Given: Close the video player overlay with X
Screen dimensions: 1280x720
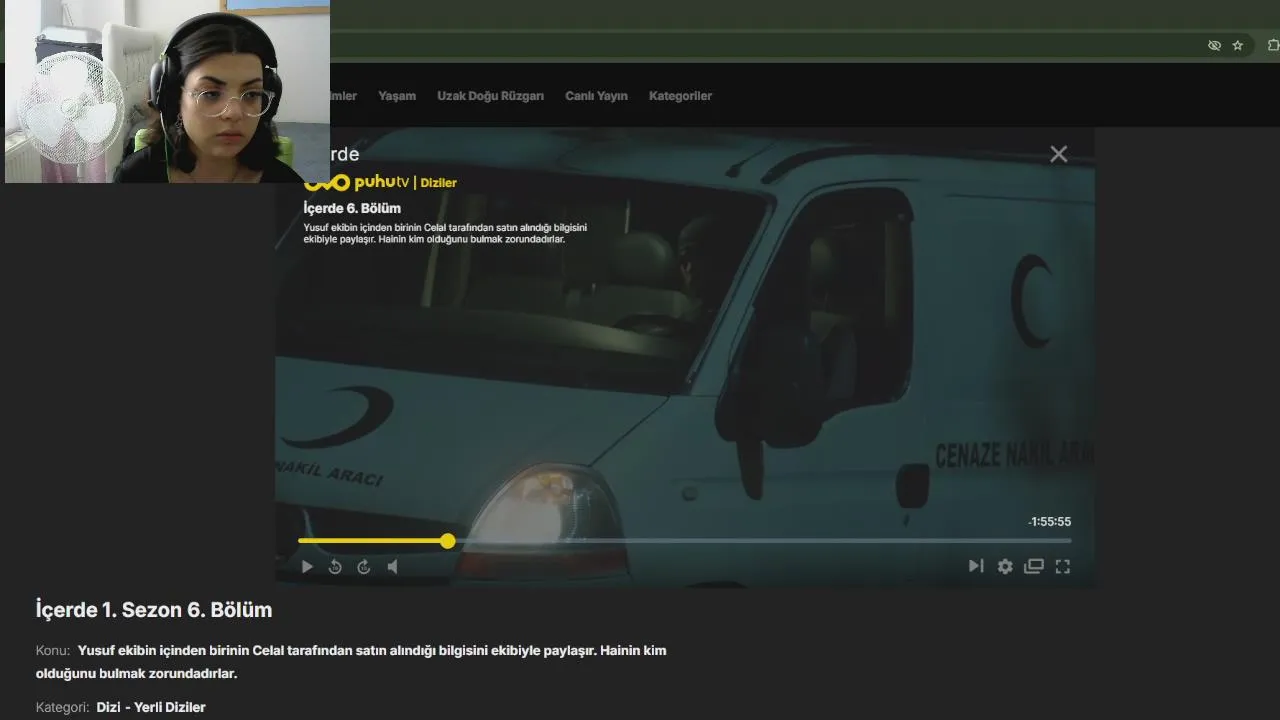Looking at the screenshot, I should (1059, 154).
